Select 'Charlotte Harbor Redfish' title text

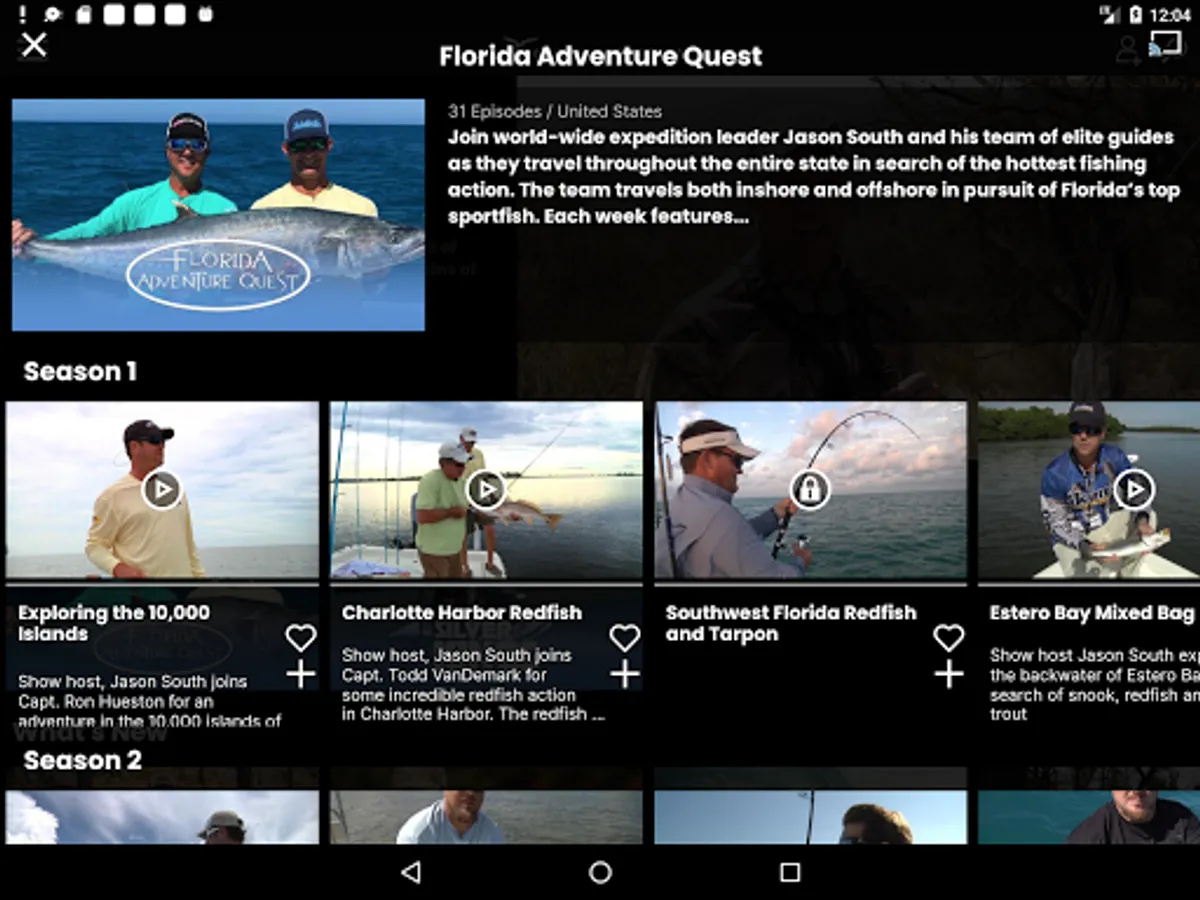pos(462,613)
